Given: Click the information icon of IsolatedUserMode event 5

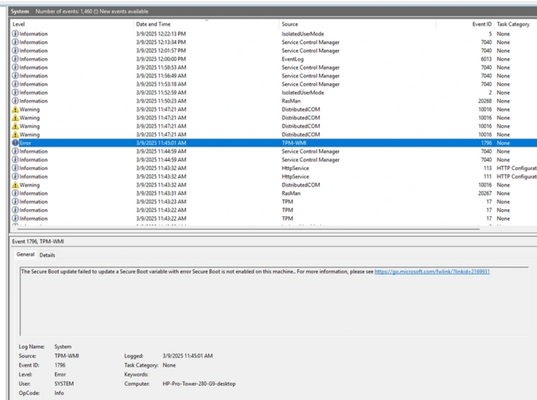Looking at the screenshot, I should [x=15, y=34].
